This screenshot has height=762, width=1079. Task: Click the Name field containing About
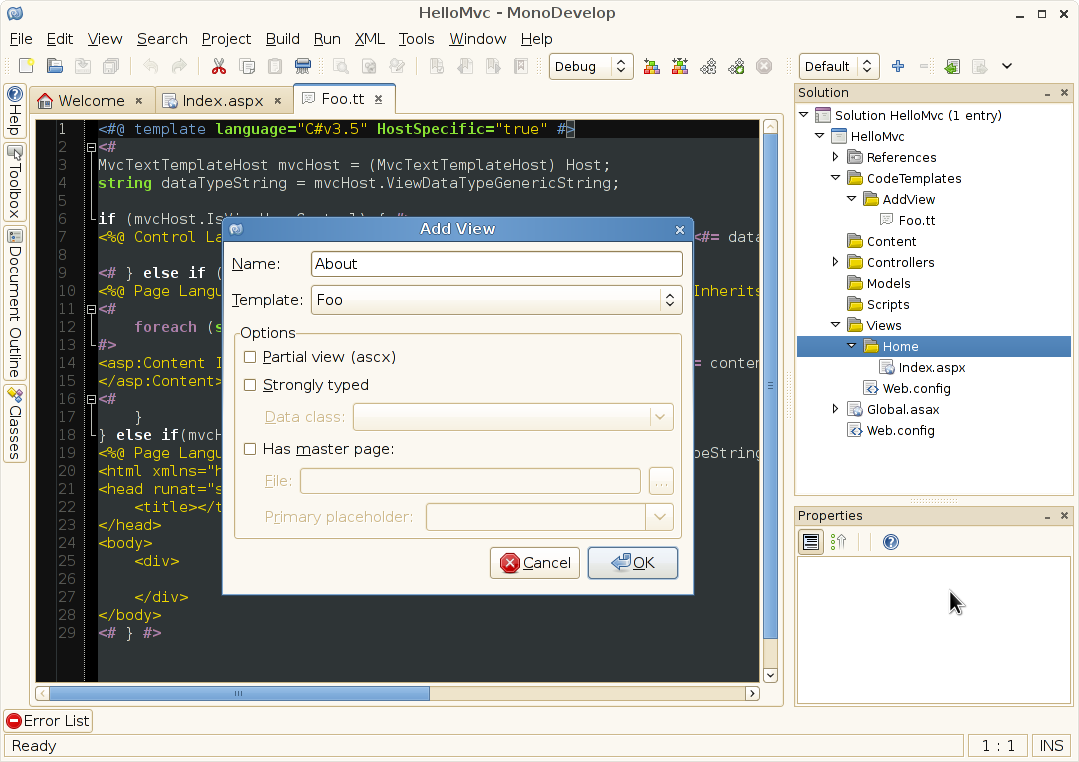[x=496, y=264]
